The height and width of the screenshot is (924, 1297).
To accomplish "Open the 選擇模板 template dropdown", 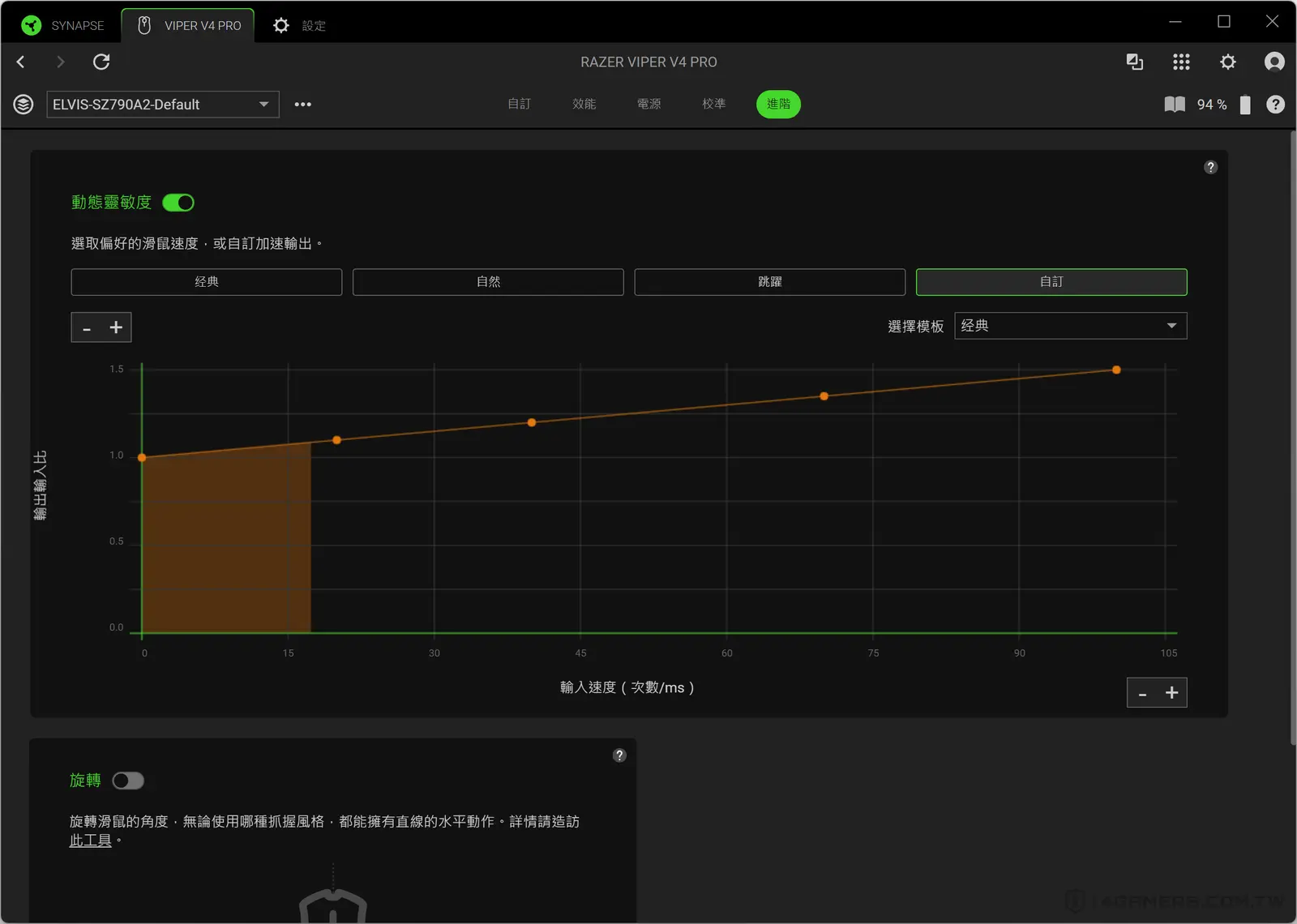I will [1070, 326].
